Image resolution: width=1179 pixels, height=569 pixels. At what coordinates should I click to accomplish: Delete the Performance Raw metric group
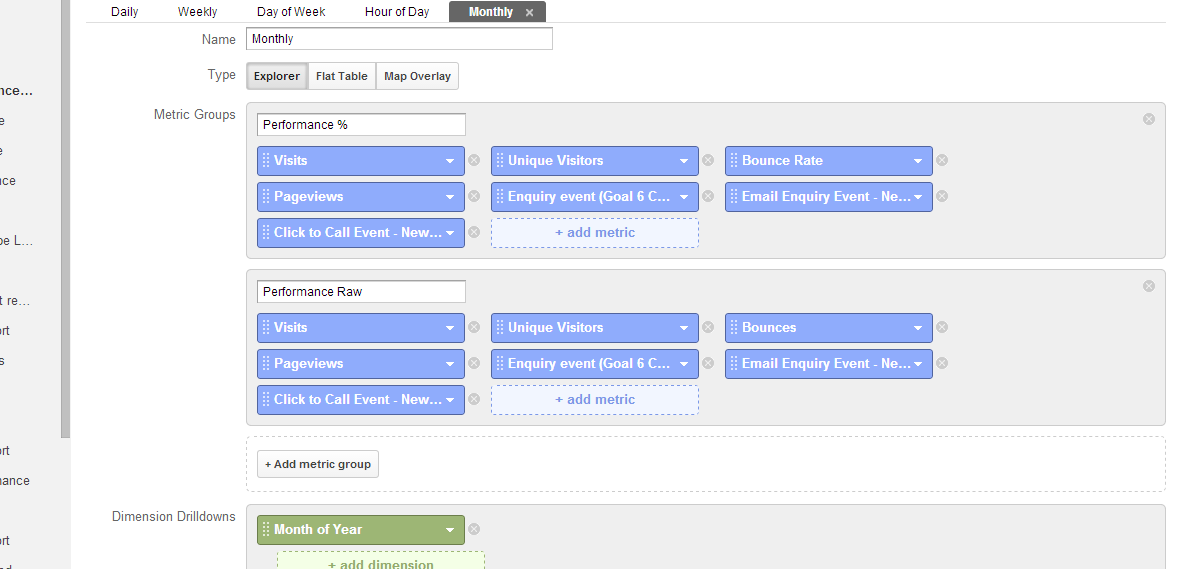pyautogui.click(x=1149, y=286)
